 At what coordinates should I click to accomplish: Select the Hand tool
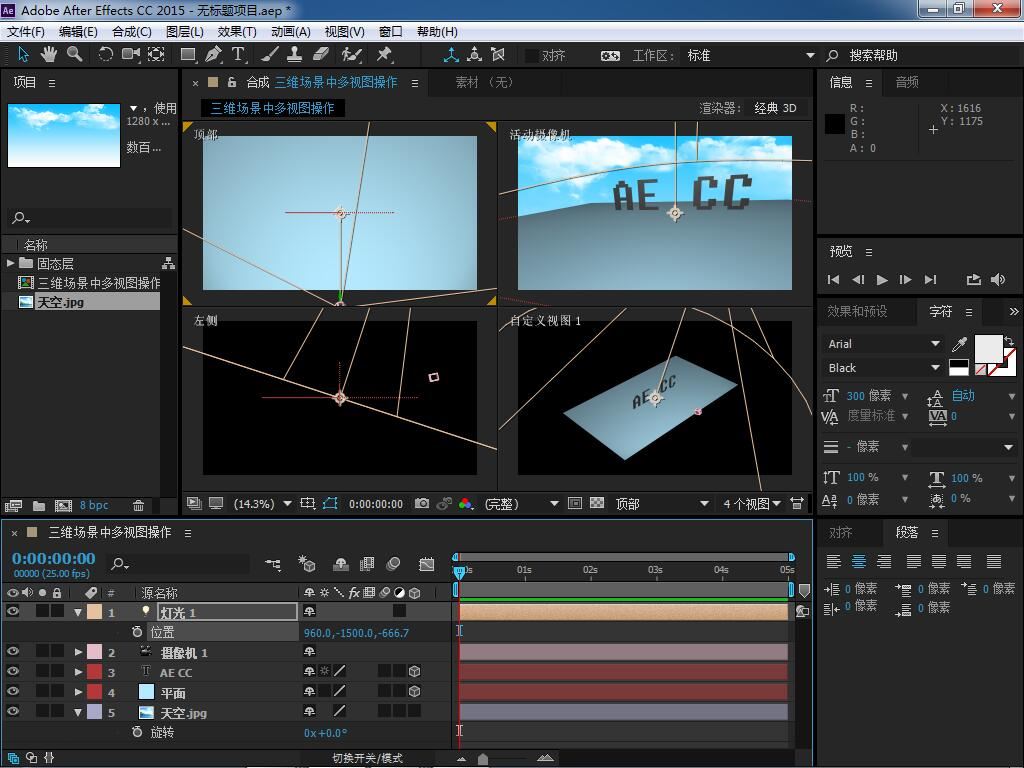pyautogui.click(x=48, y=55)
